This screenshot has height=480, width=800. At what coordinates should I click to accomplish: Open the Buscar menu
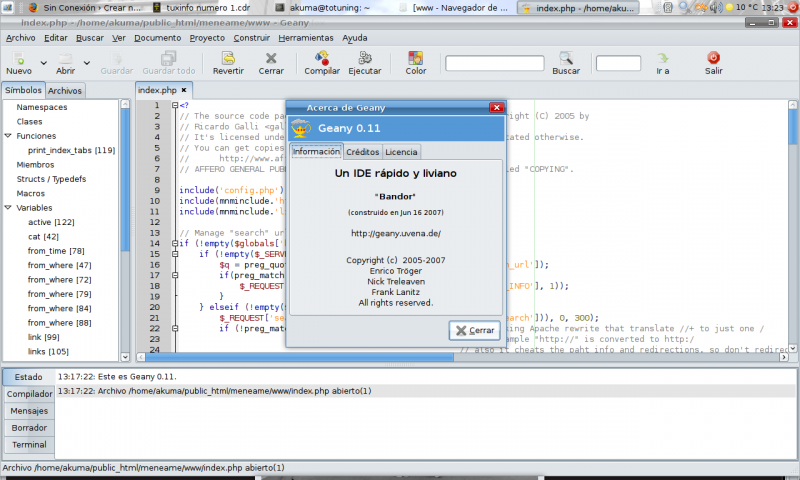click(x=90, y=38)
